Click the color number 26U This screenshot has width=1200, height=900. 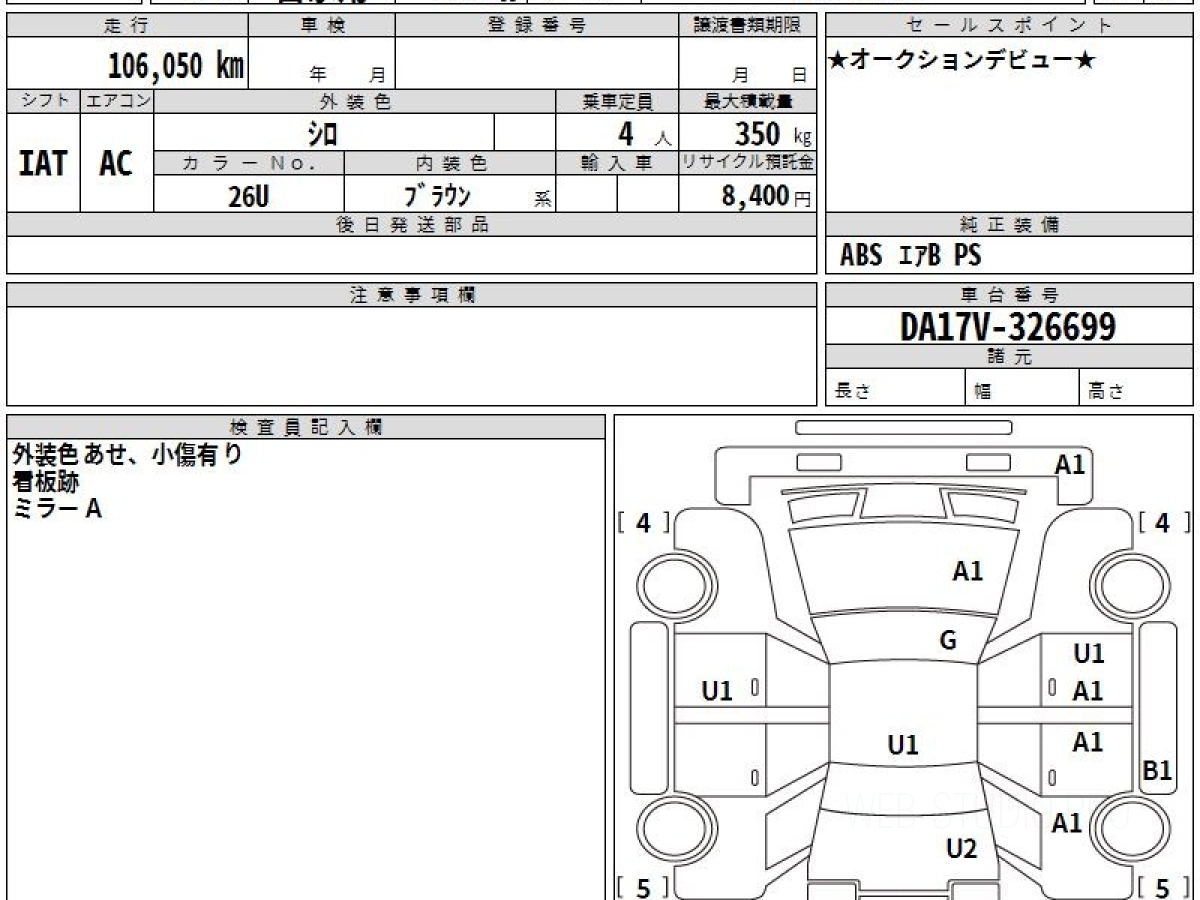click(248, 197)
